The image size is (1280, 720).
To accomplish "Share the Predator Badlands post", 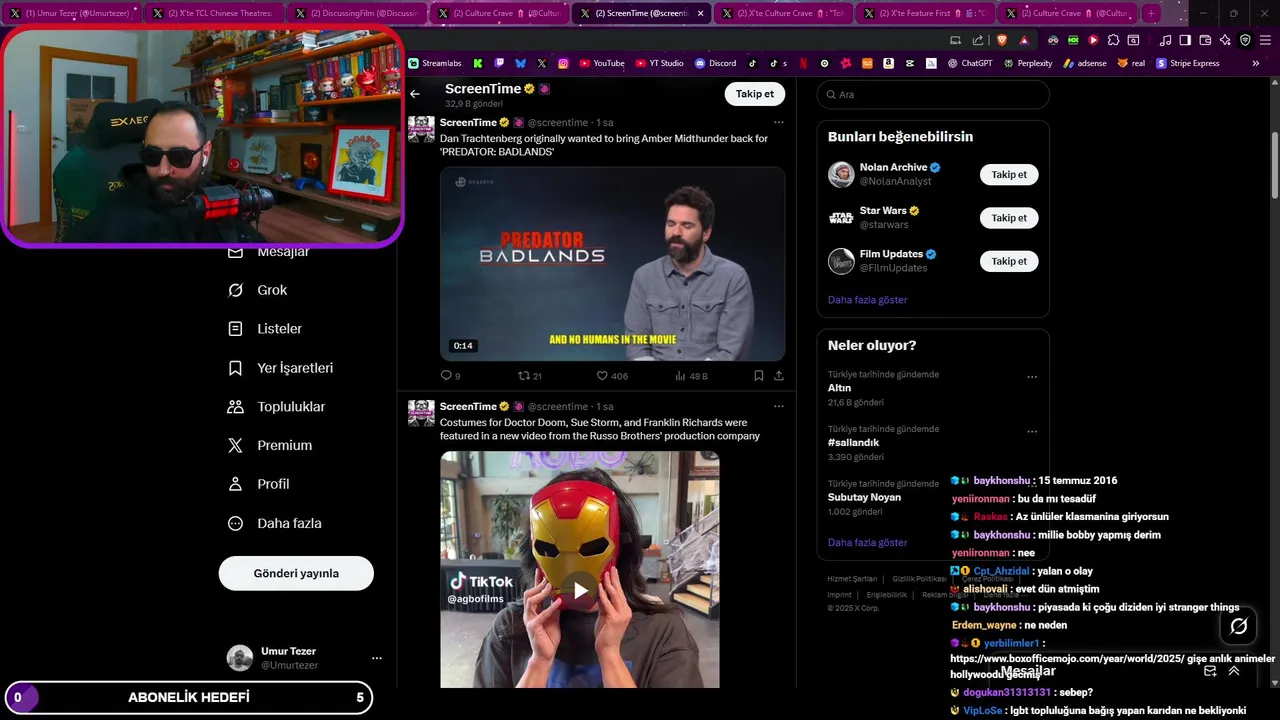I will [779, 376].
